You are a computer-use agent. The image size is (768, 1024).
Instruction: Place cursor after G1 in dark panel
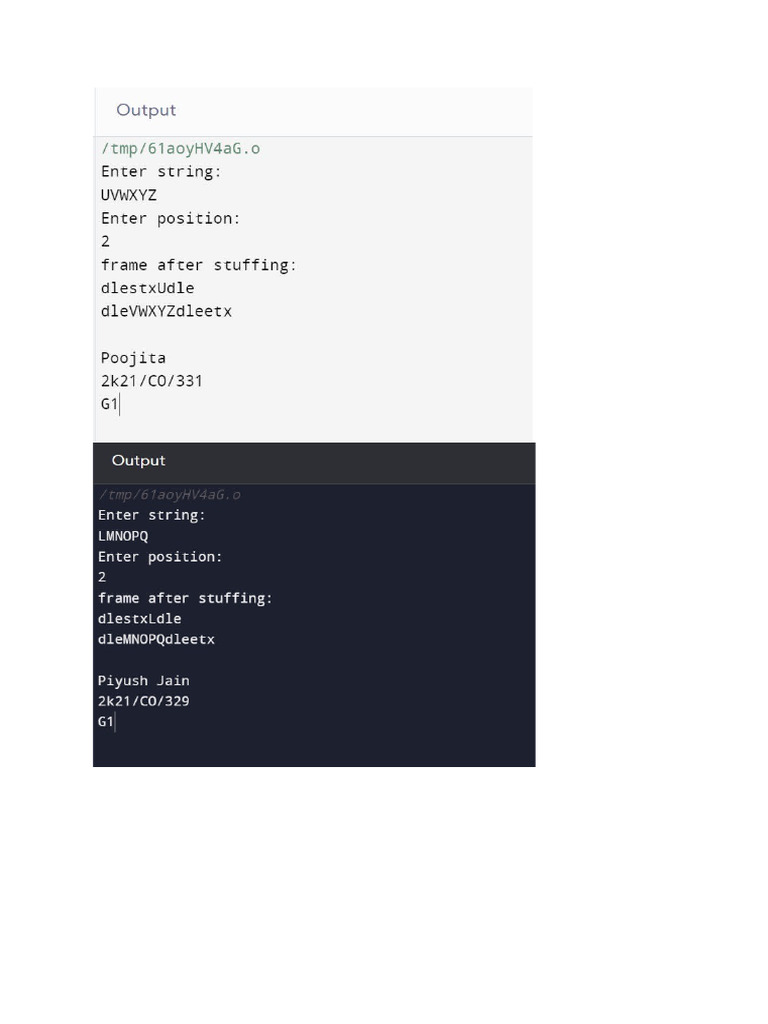click(x=115, y=722)
